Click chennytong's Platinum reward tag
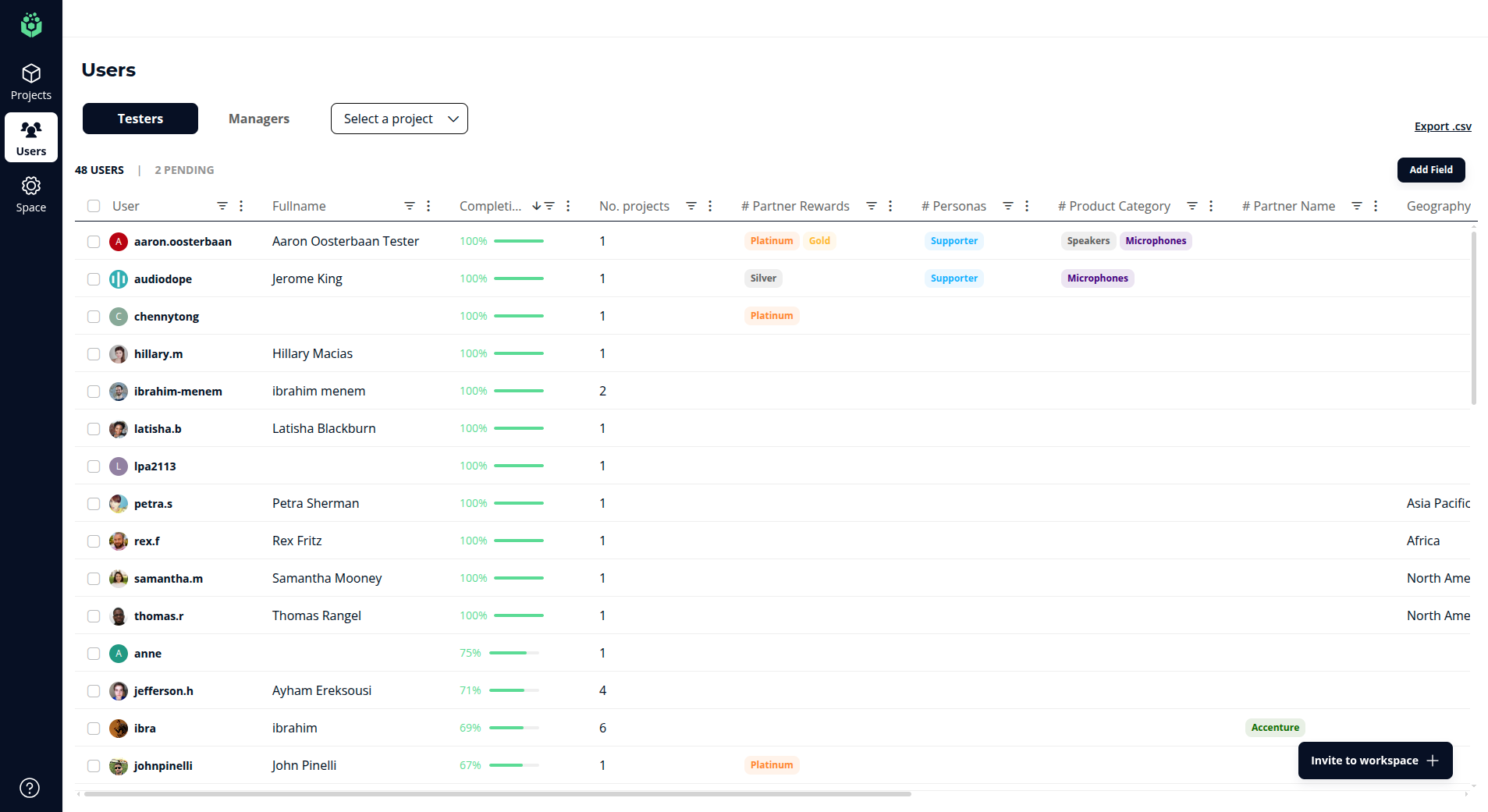The image size is (1488, 812). pyautogui.click(x=772, y=316)
